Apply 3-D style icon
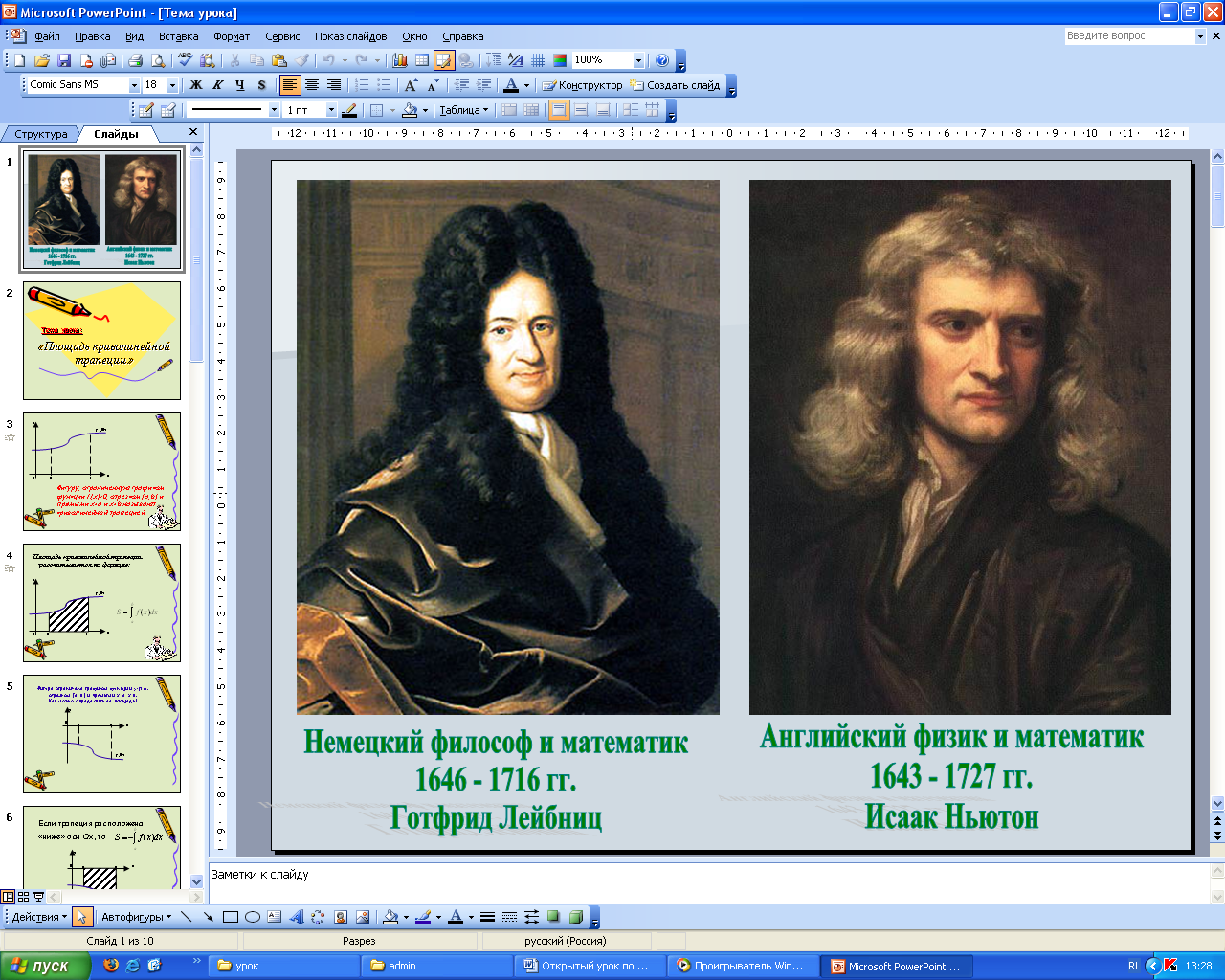This screenshot has width=1225, height=980. click(x=575, y=917)
